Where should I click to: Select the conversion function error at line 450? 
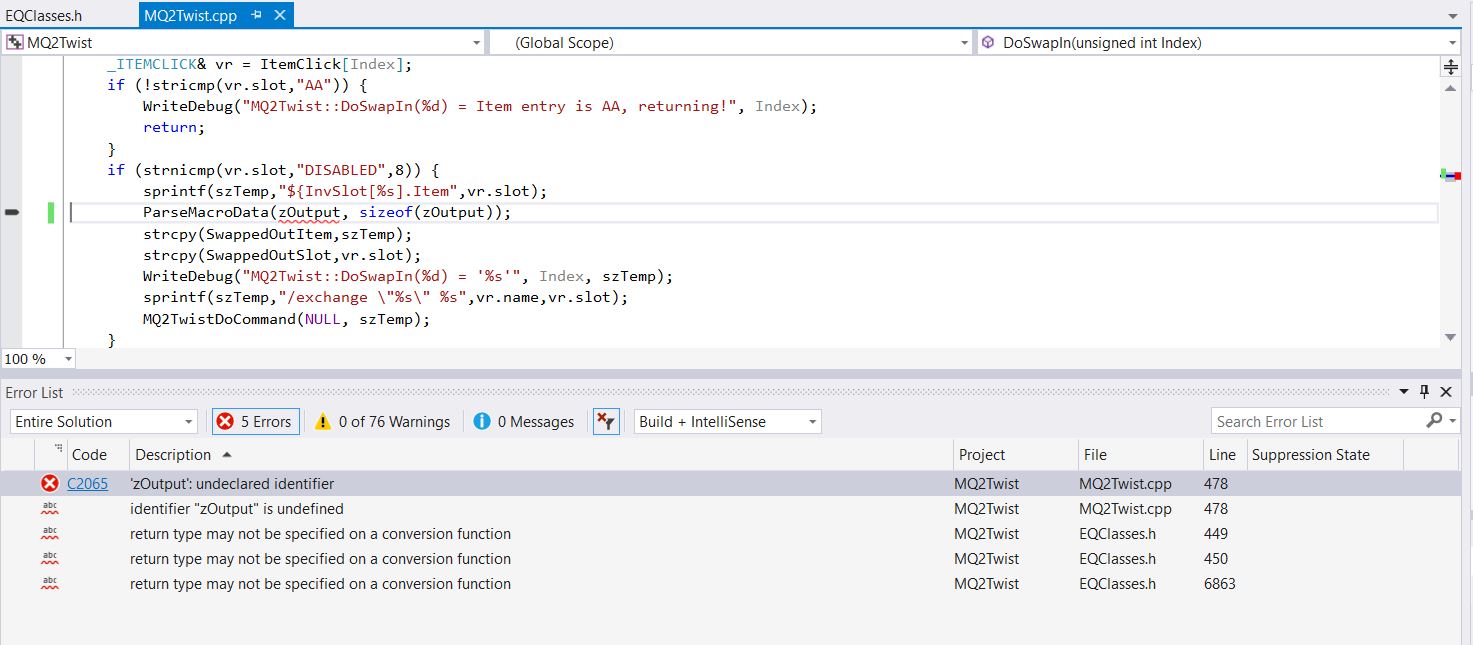click(730, 559)
